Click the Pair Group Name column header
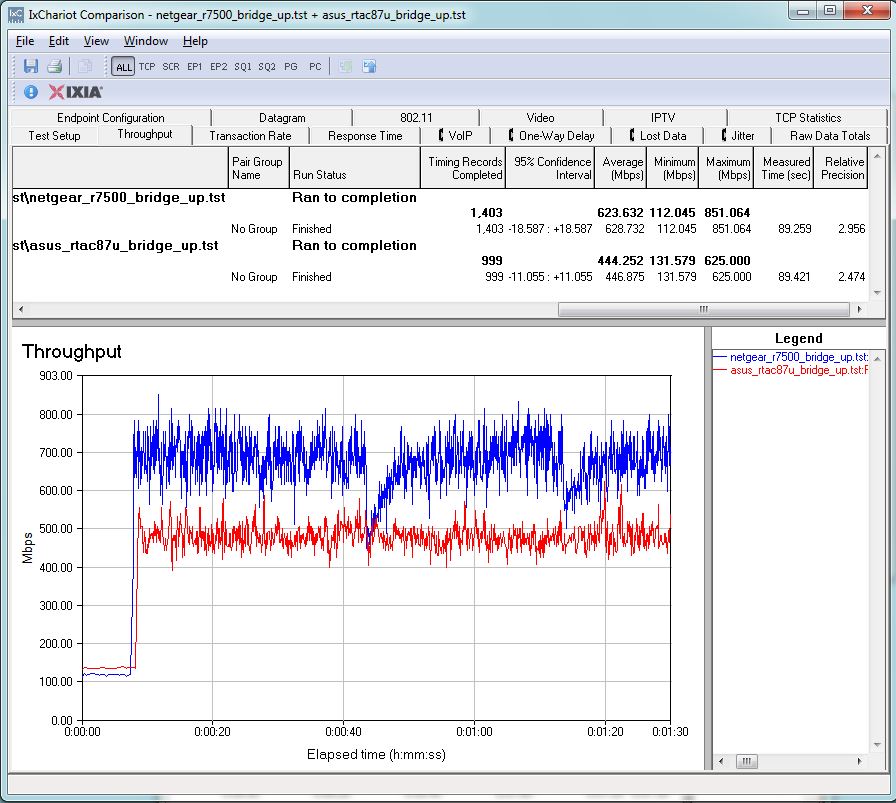The width and height of the screenshot is (896, 803). click(x=258, y=168)
